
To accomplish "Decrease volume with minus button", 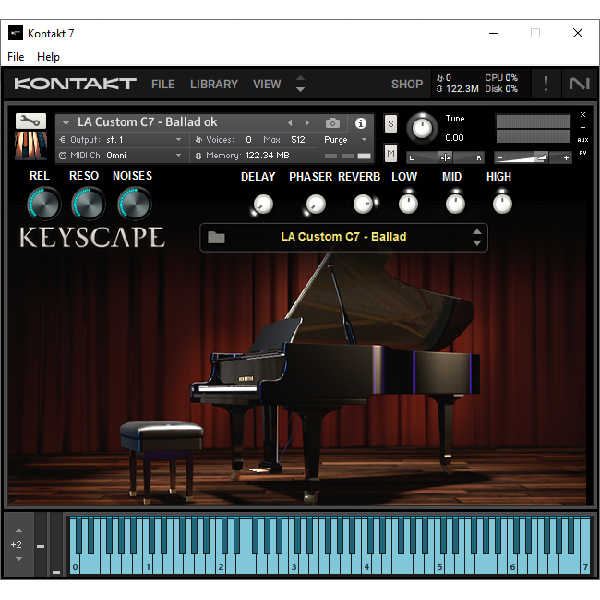I will click(x=500, y=158).
